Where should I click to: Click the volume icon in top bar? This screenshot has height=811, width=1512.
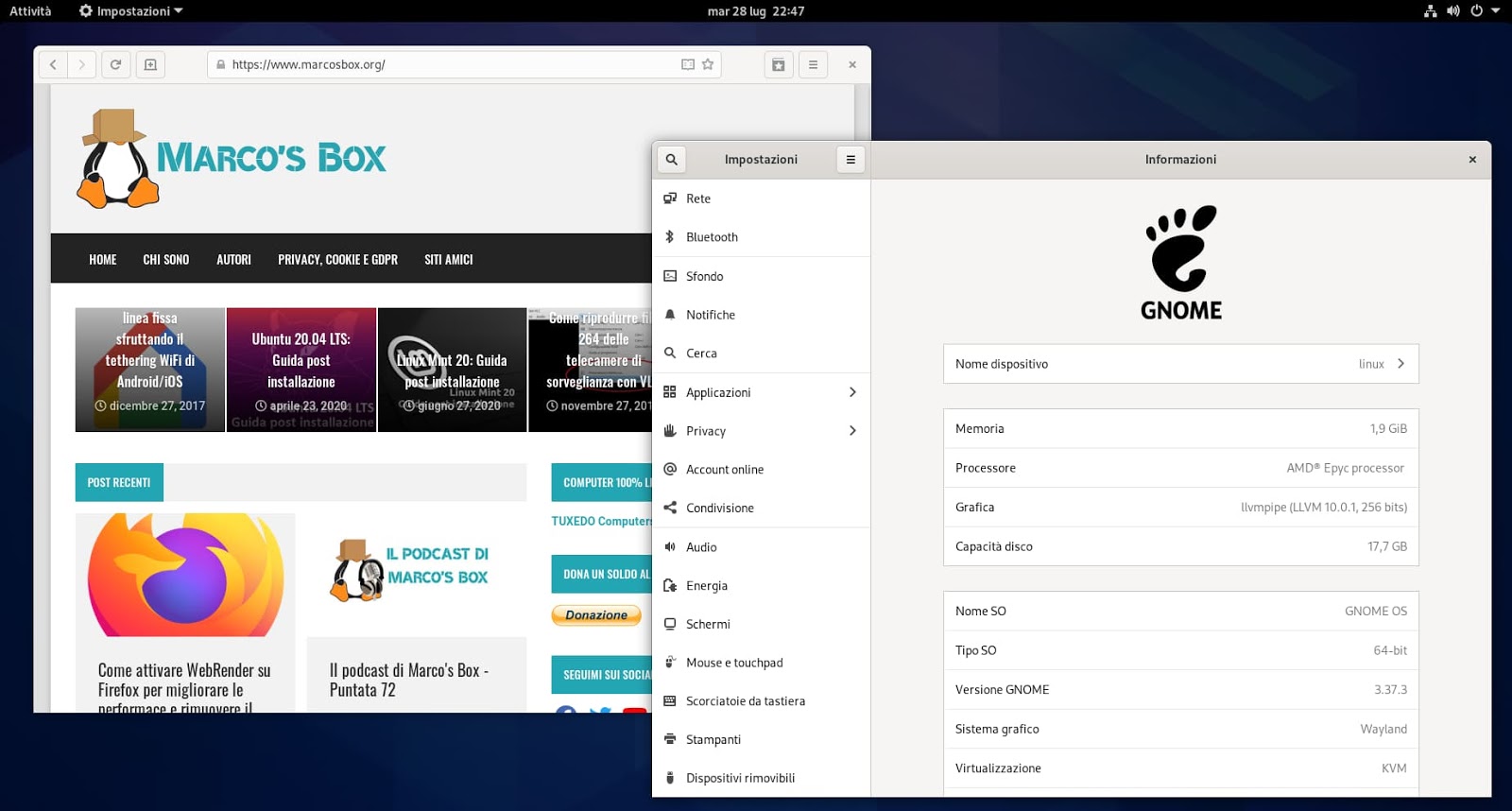click(x=1453, y=11)
